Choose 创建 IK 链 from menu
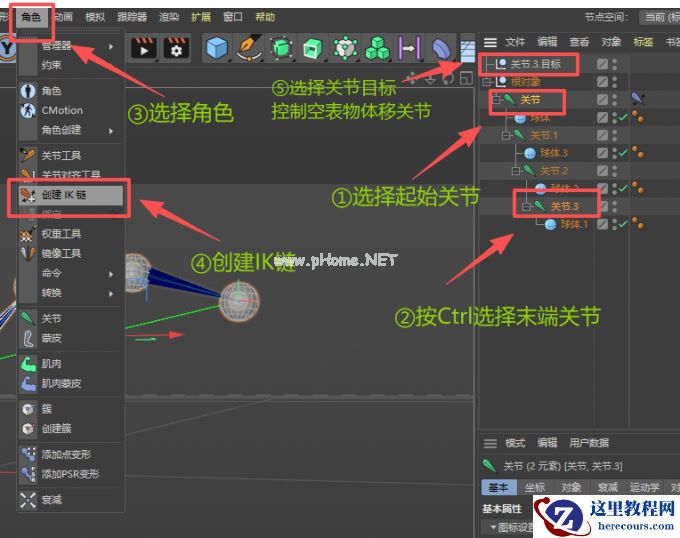 point(71,195)
